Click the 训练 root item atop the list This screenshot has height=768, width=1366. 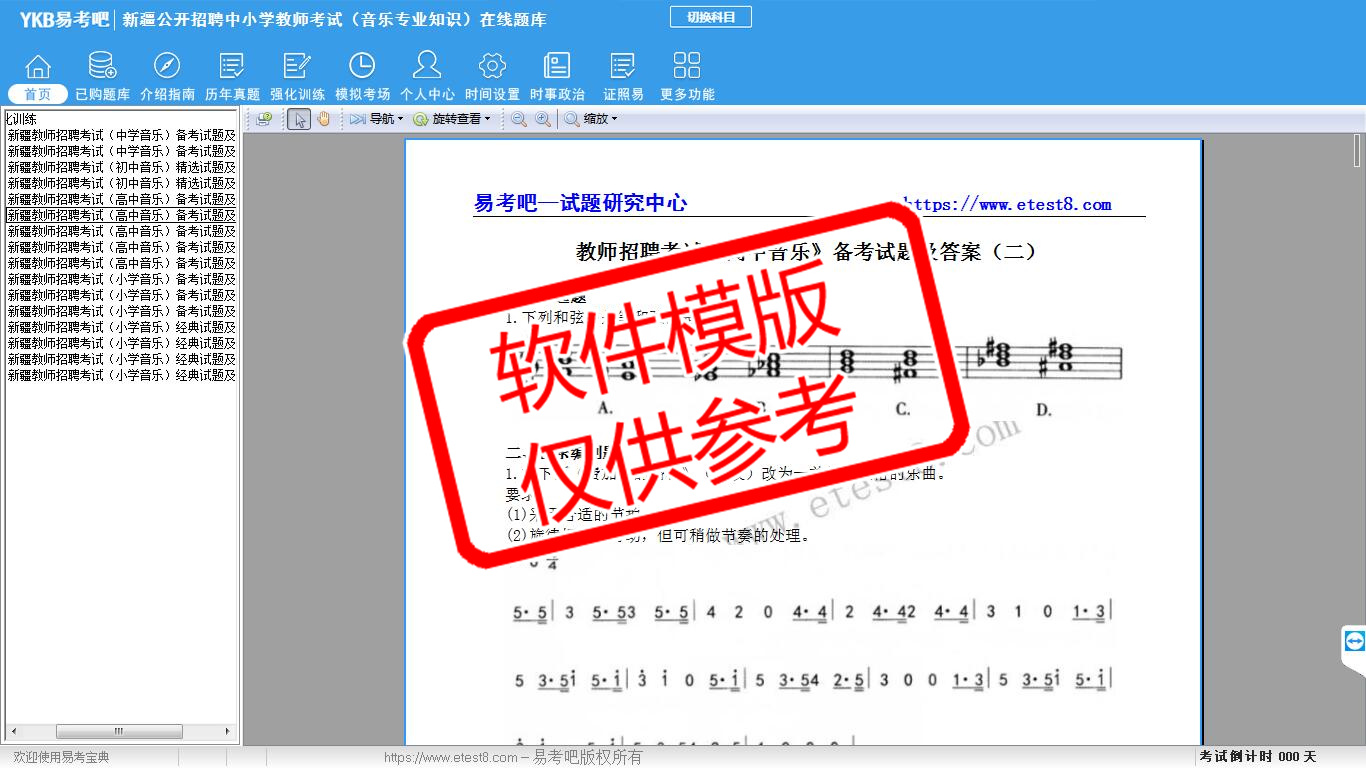[22, 119]
